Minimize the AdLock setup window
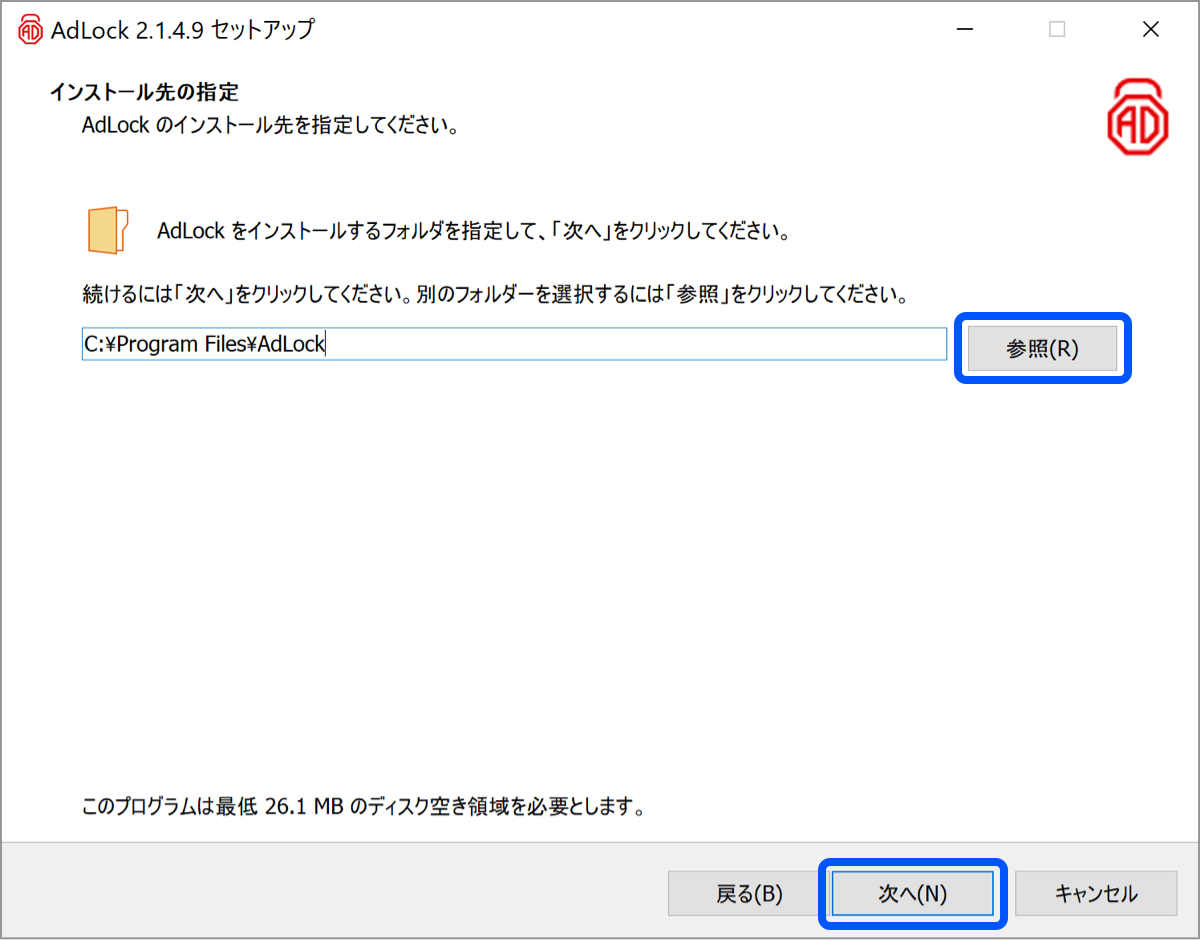Viewport: 1200px width, 940px height. pos(965,30)
